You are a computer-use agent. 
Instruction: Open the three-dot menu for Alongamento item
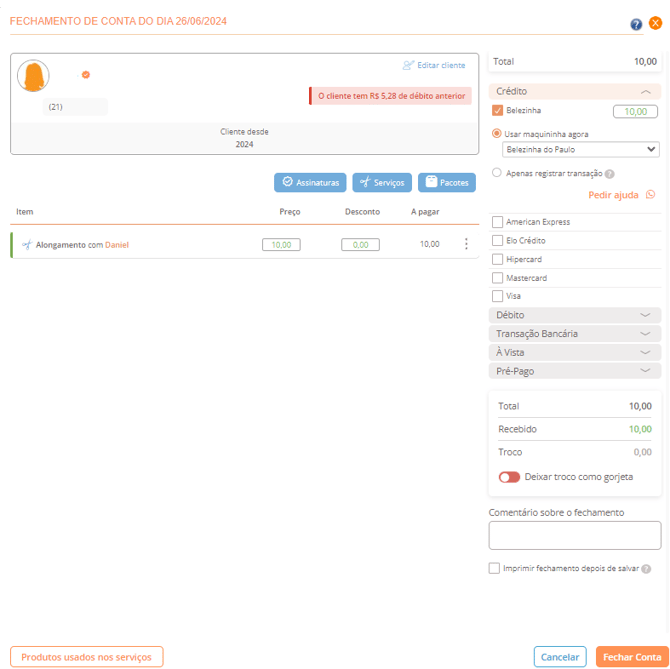pos(466,244)
